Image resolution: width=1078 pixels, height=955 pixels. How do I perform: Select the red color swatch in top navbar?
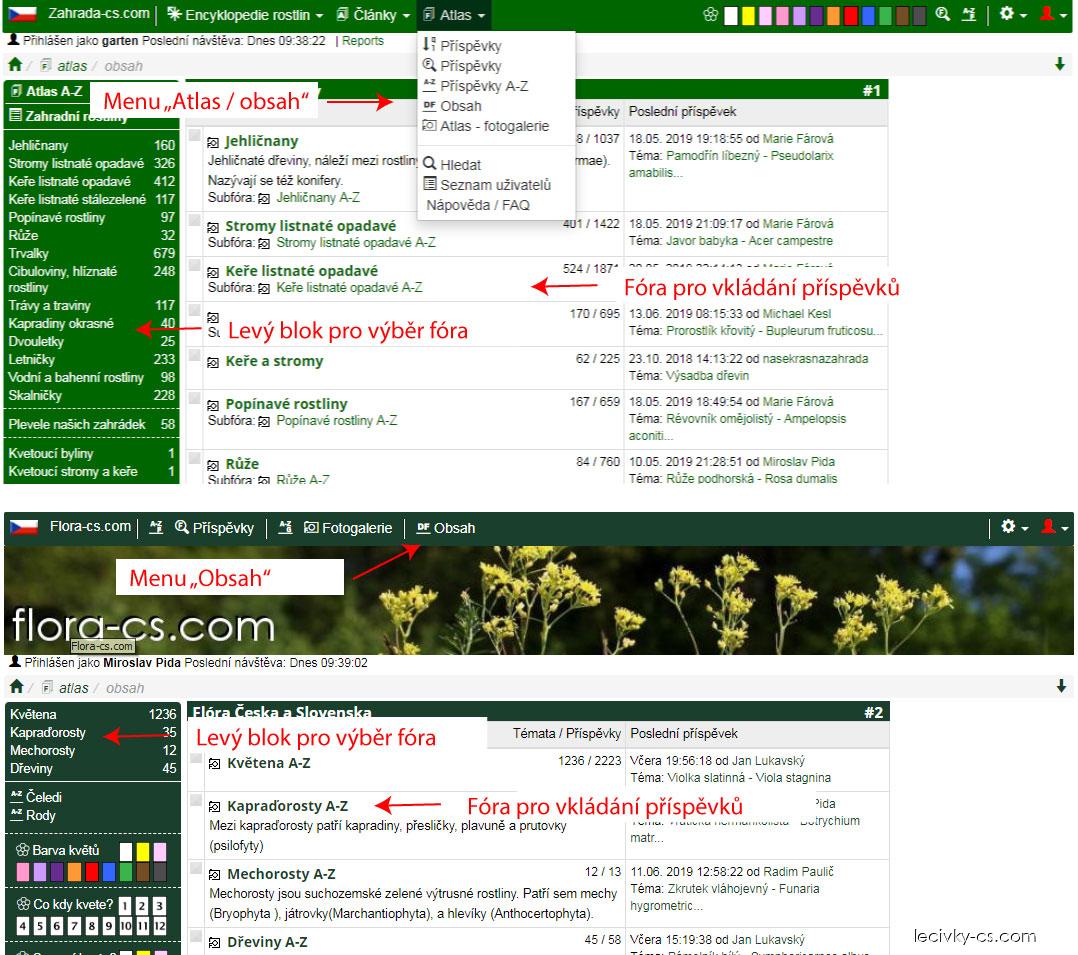(x=851, y=15)
